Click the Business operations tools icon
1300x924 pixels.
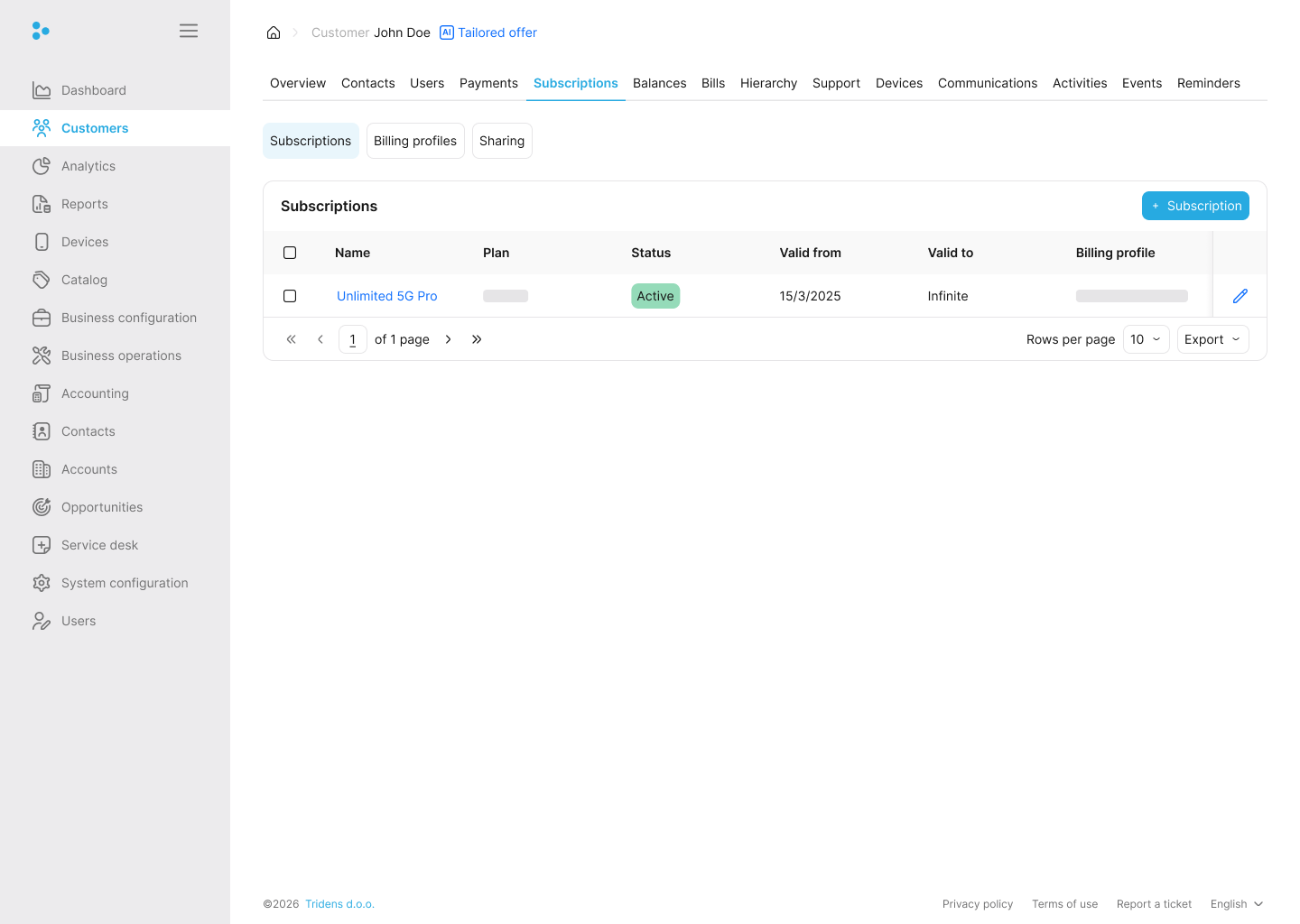point(42,356)
